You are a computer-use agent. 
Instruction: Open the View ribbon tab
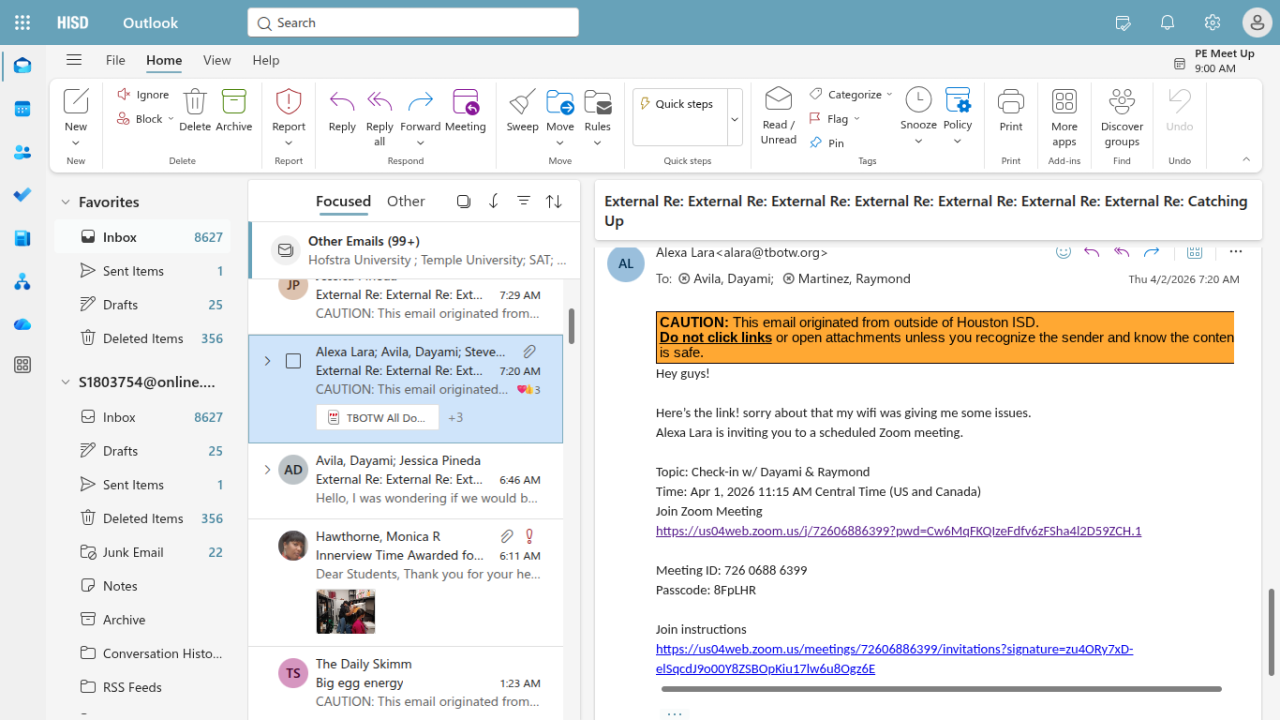pos(217,60)
